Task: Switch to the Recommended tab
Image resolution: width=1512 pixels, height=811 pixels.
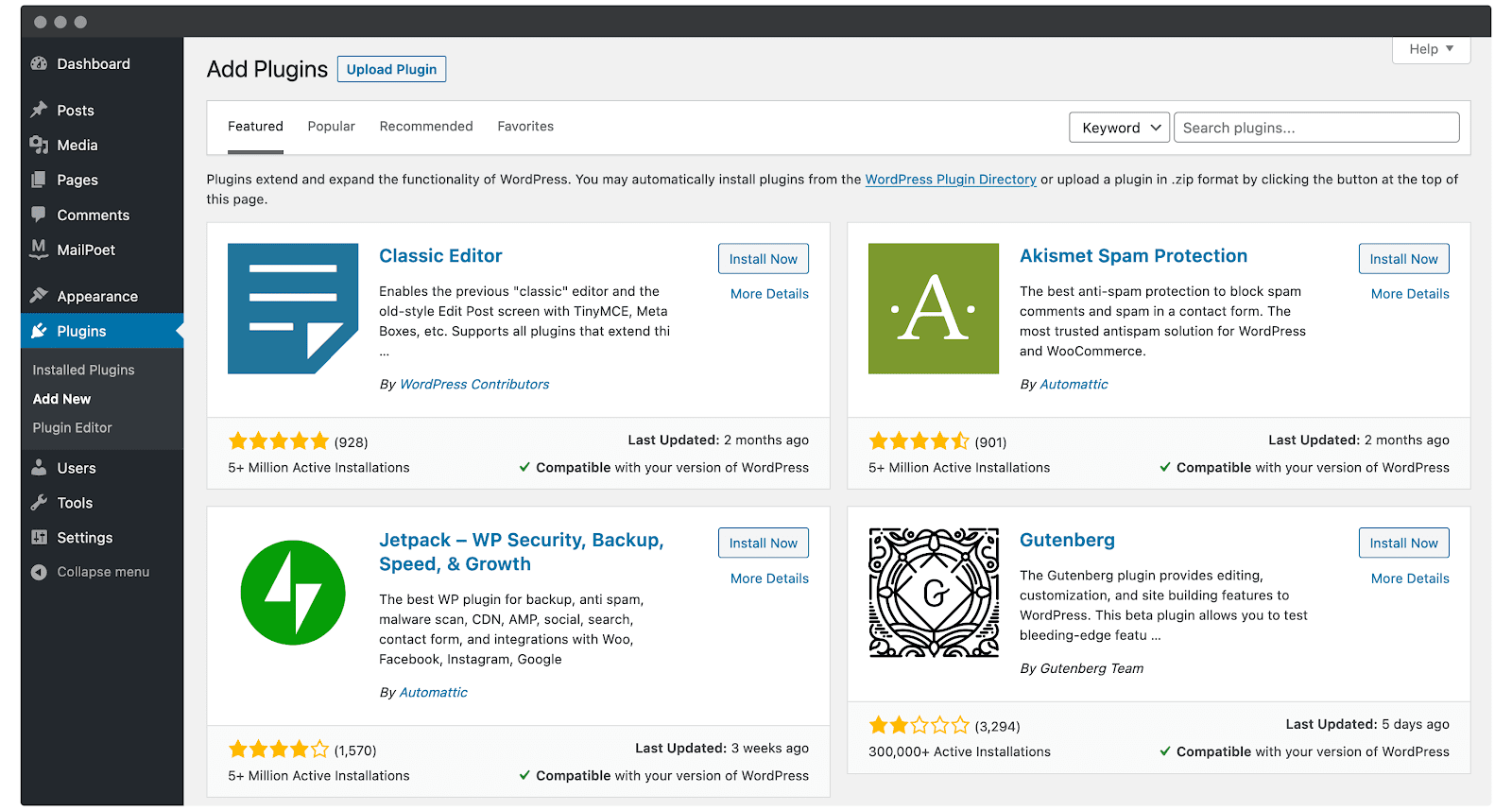Action: point(426,127)
